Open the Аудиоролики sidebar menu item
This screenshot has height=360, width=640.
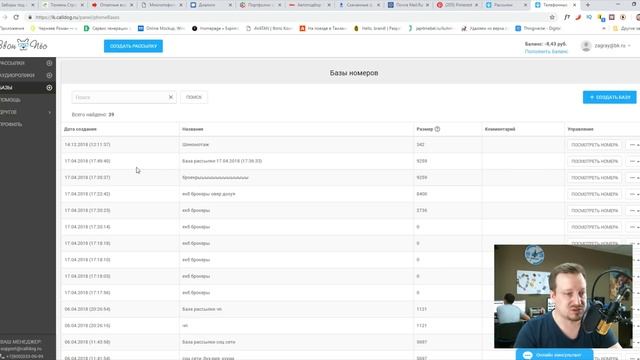pyautogui.click(x=17, y=76)
